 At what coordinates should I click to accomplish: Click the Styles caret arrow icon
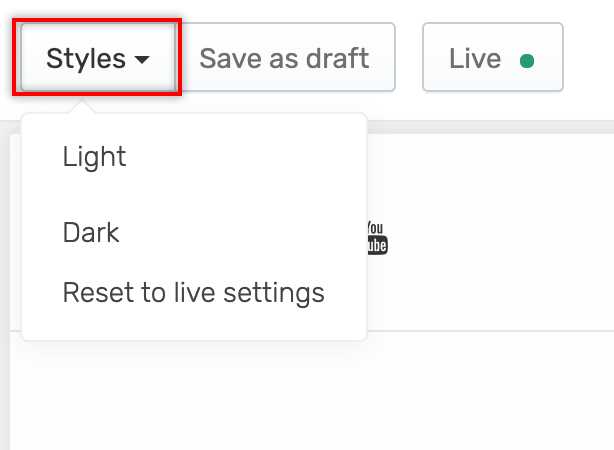(142, 60)
